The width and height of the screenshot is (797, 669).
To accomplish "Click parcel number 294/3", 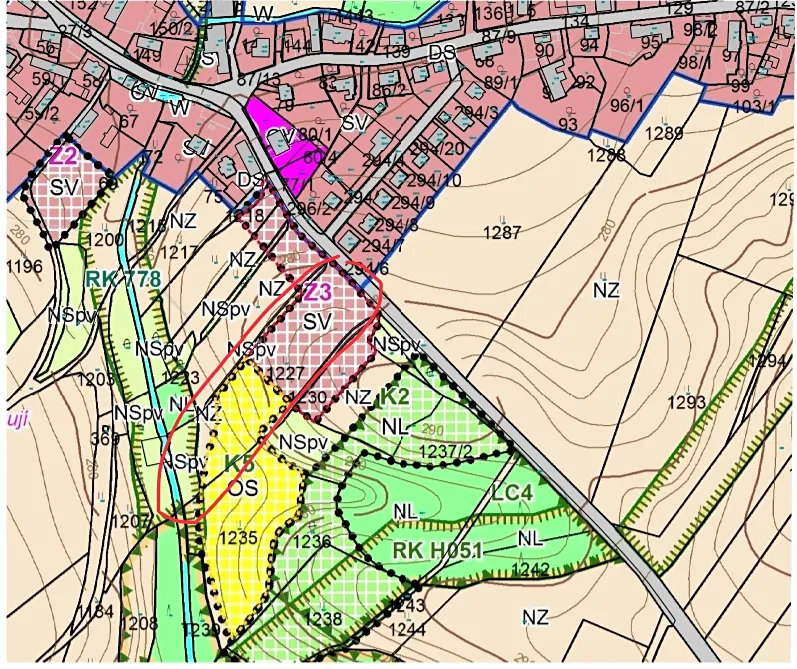I will click(x=477, y=112).
